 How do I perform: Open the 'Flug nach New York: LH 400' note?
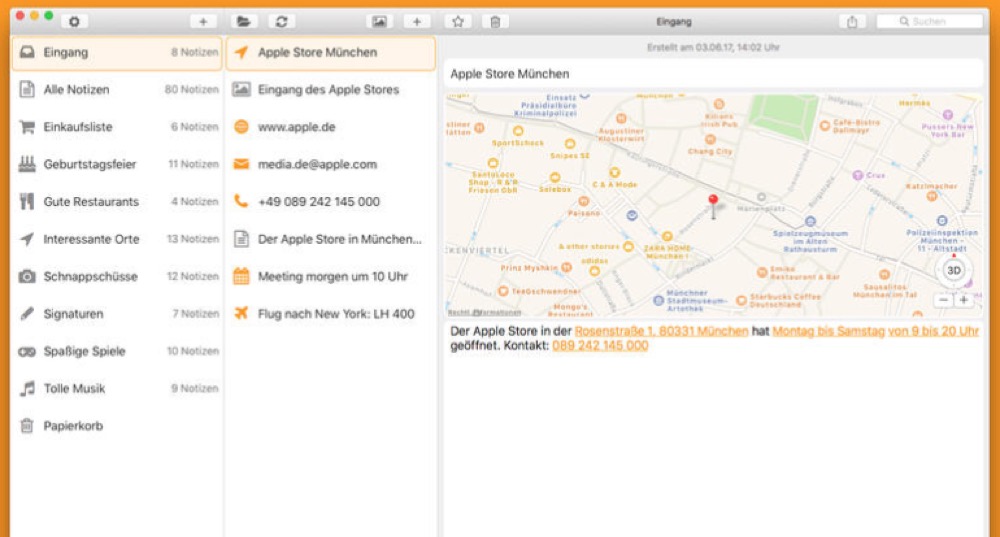335,314
